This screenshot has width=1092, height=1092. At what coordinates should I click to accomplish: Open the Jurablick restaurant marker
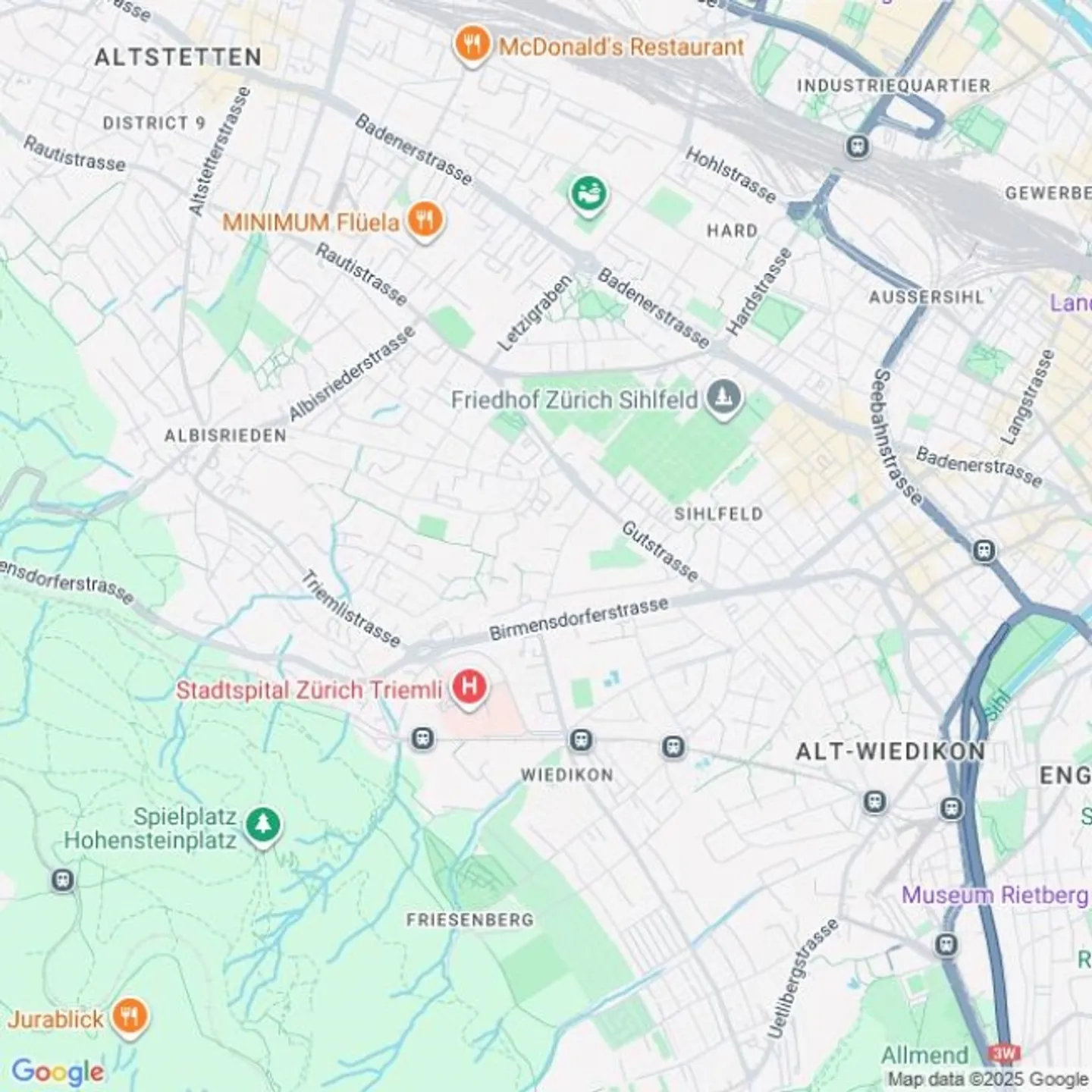(130, 1017)
